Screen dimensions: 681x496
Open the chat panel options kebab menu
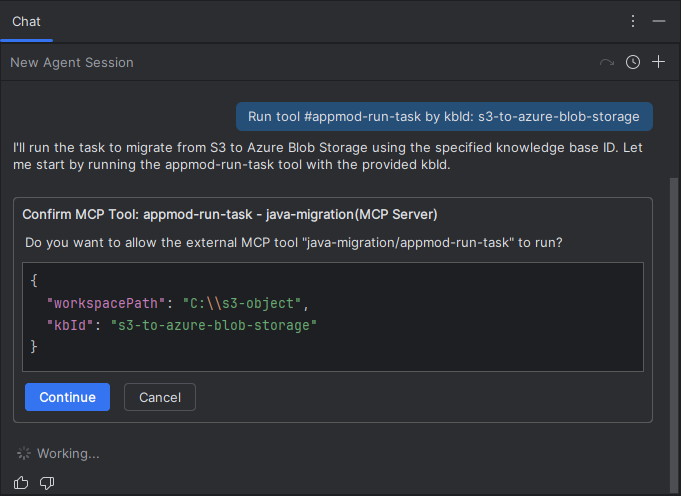632,21
